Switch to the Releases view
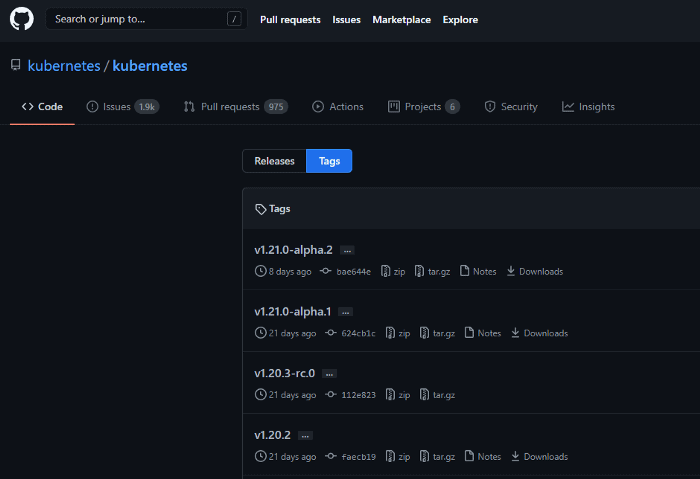Image resolution: width=700 pixels, height=479 pixels. point(274,161)
